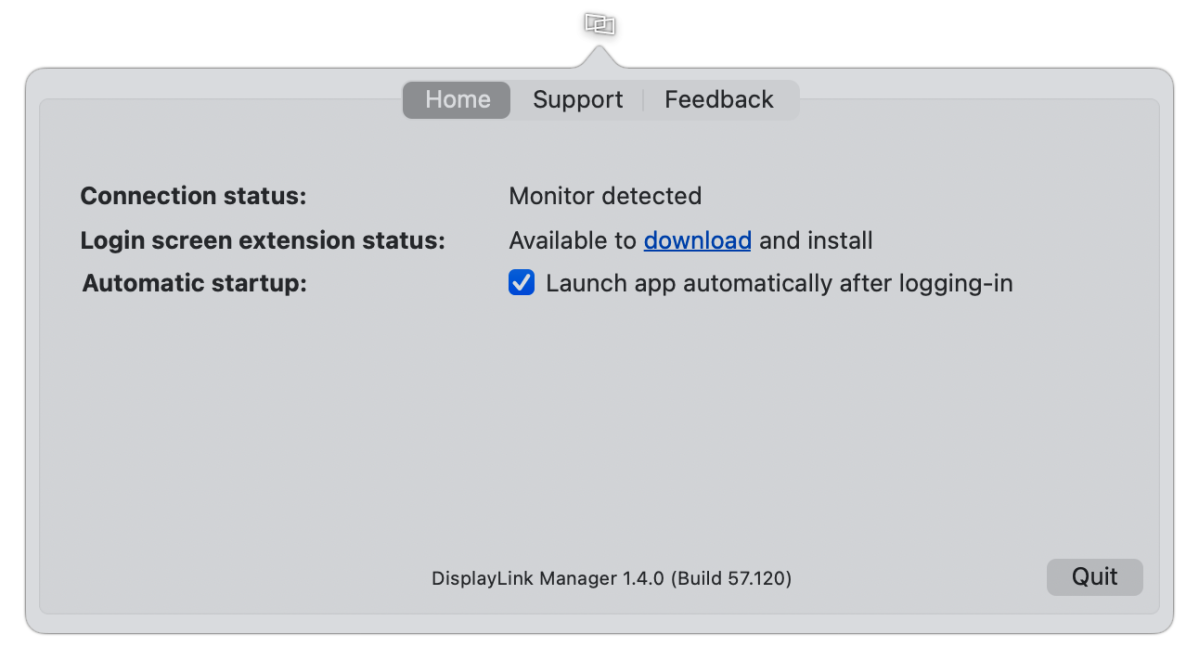Click the popover arrow pointing to menu icon

pyautogui.click(x=600, y=57)
